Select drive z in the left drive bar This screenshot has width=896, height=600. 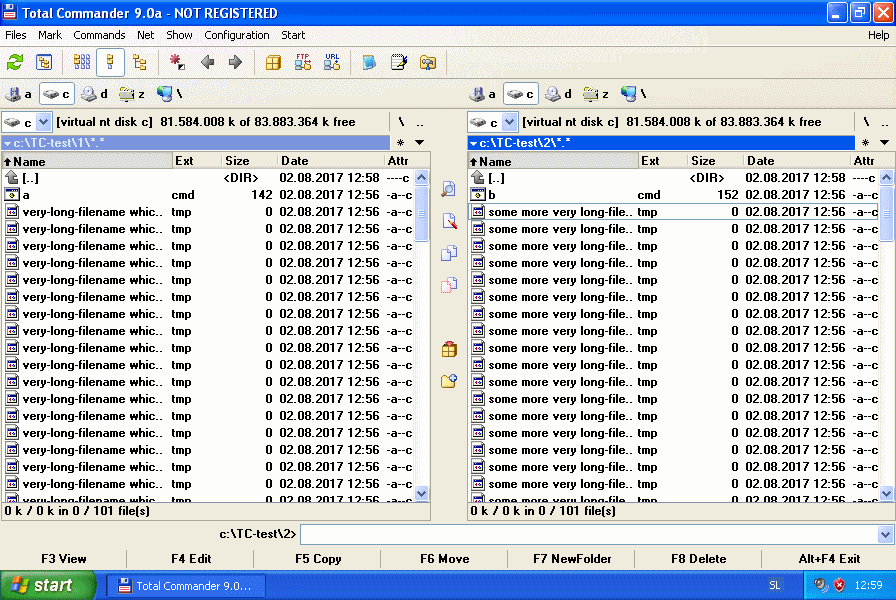pos(133,94)
